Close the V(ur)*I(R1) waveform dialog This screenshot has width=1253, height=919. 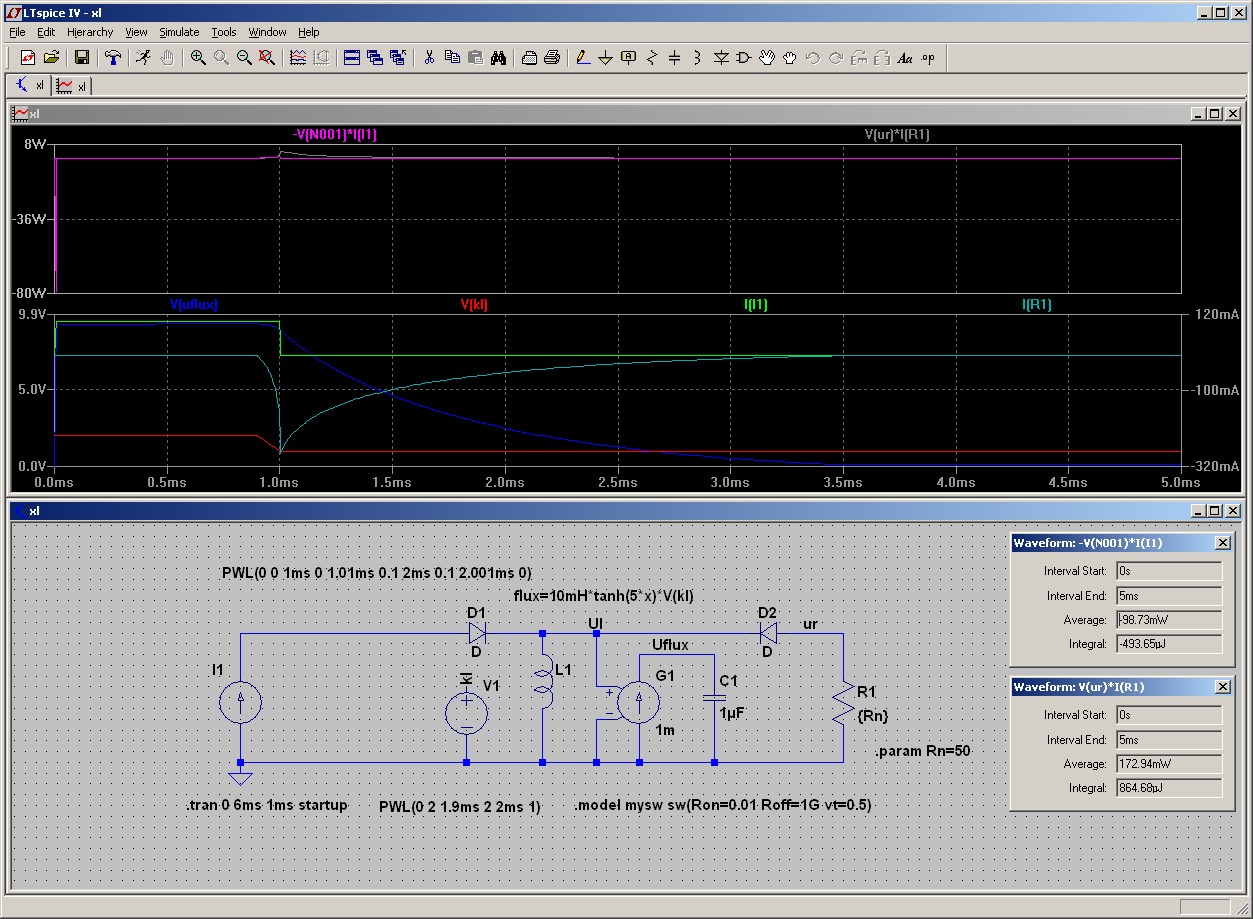[1222, 687]
